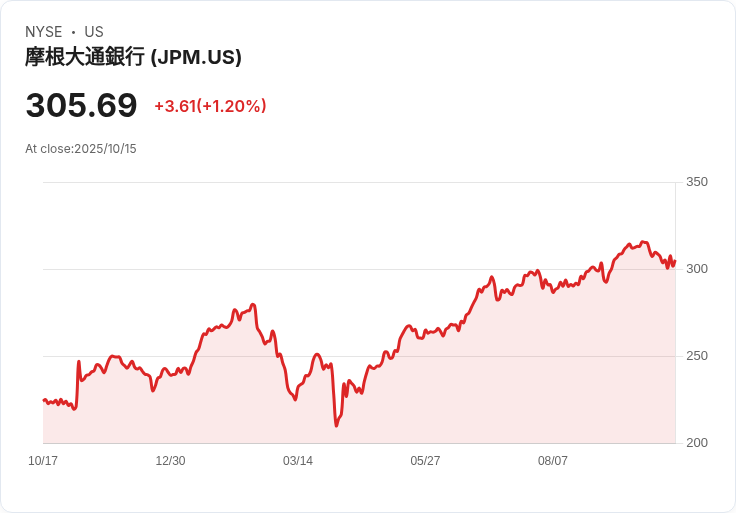Click the 03/14 date label

coord(298,461)
